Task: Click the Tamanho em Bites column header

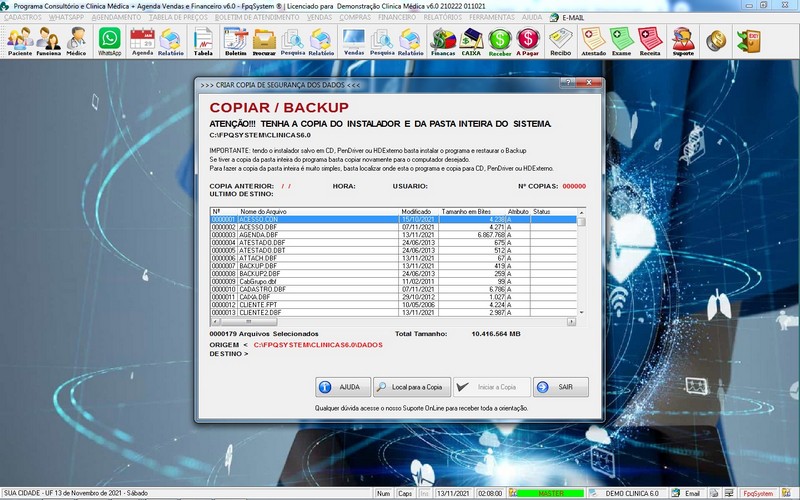Action: point(472,211)
